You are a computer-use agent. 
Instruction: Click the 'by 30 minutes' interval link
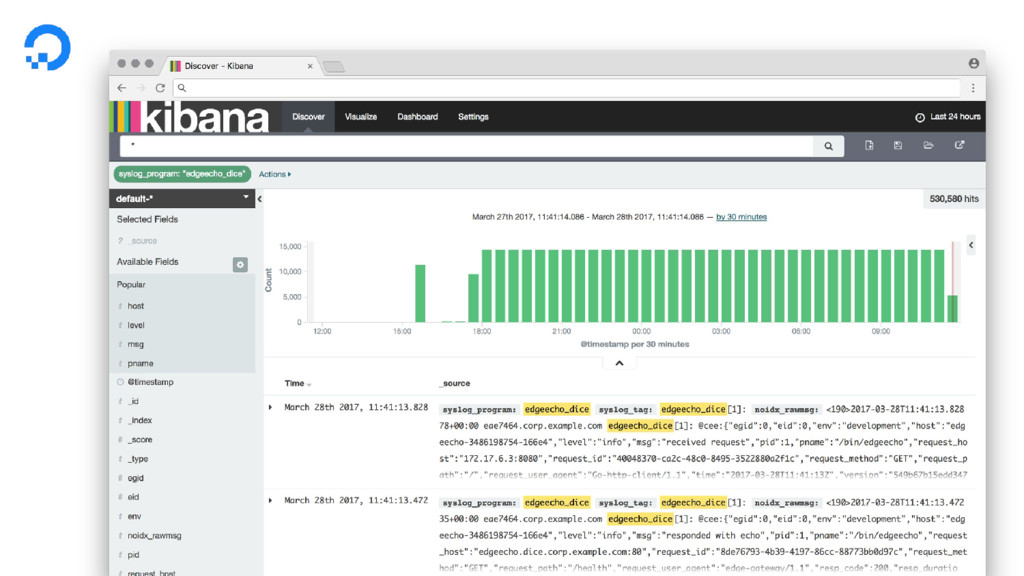click(741, 217)
